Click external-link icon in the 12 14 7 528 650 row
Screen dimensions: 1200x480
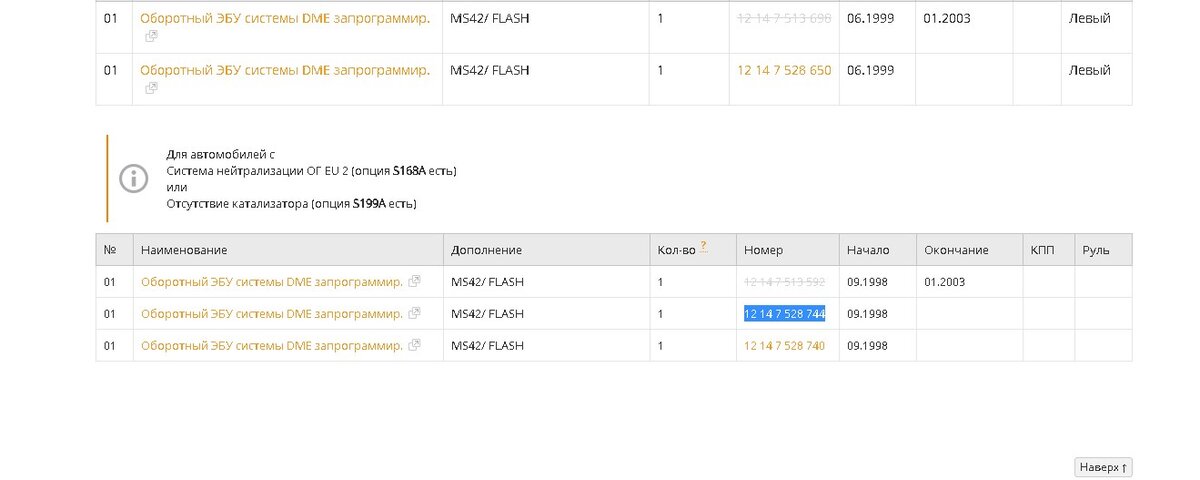click(151, 88)
